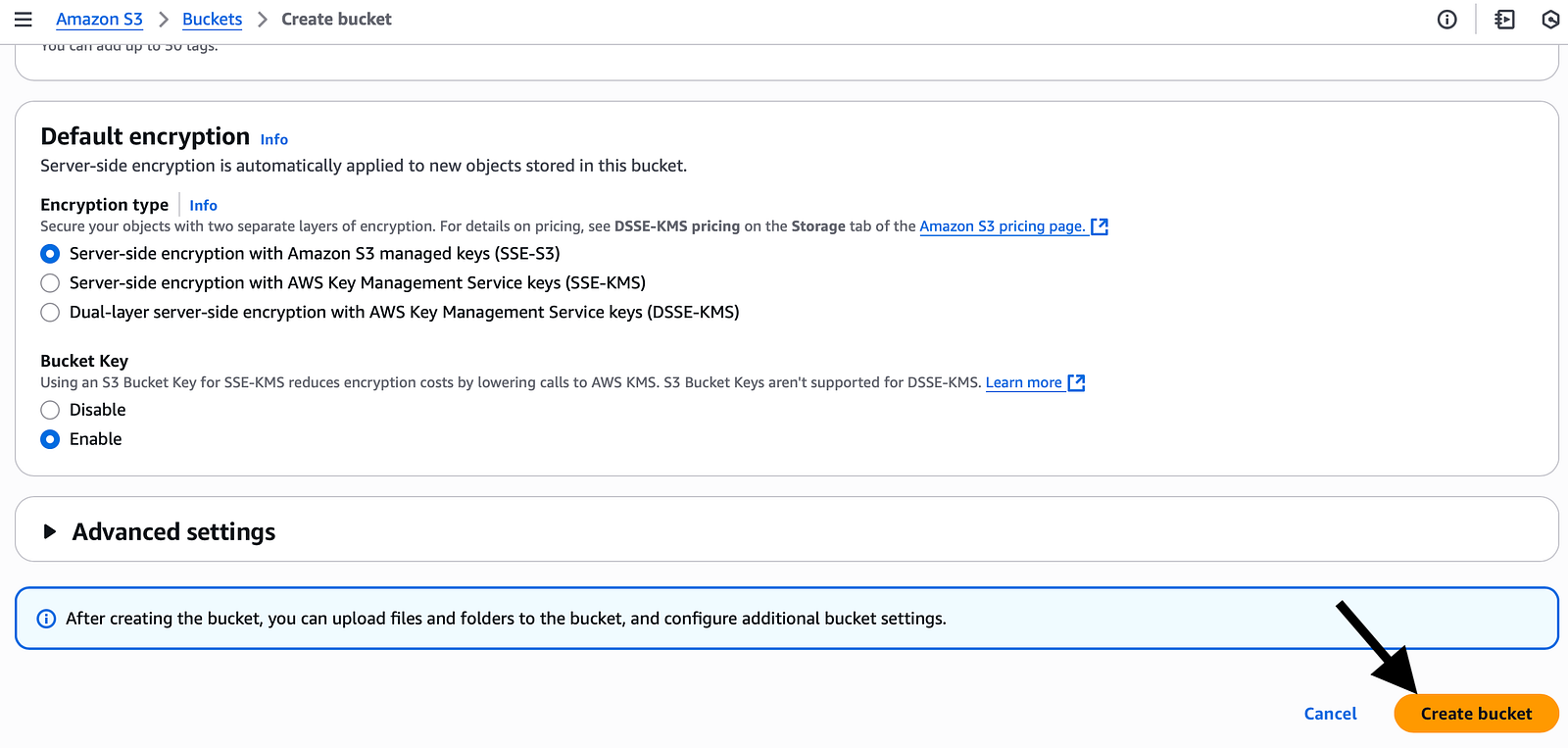Open Info link beside Encryption type

[203, 205]
